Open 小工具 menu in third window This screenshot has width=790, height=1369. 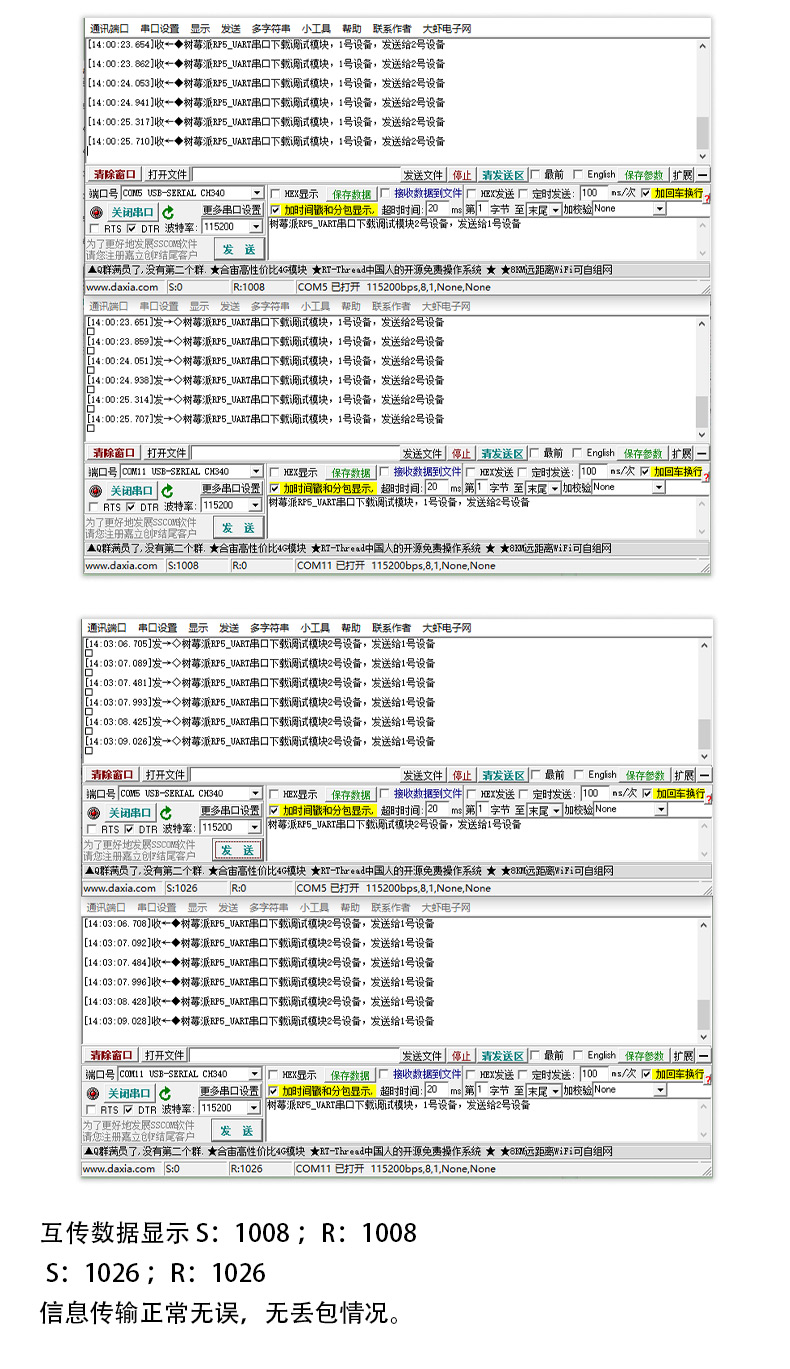[x=314, y=628]
